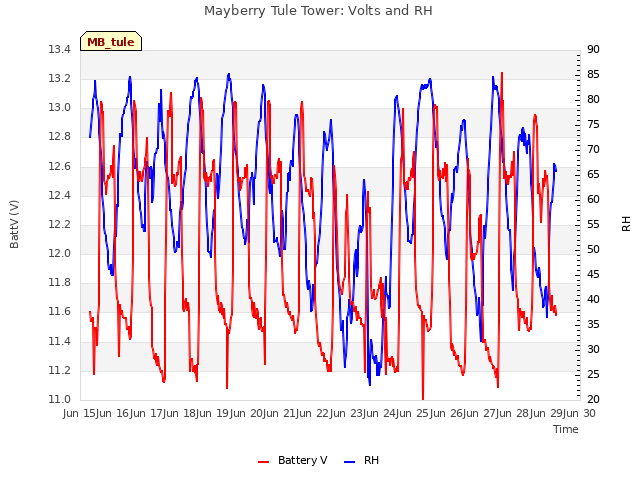Click the 11.4 left axis value
This screenshot has width=640, height=480.
(x=60, y=342)
